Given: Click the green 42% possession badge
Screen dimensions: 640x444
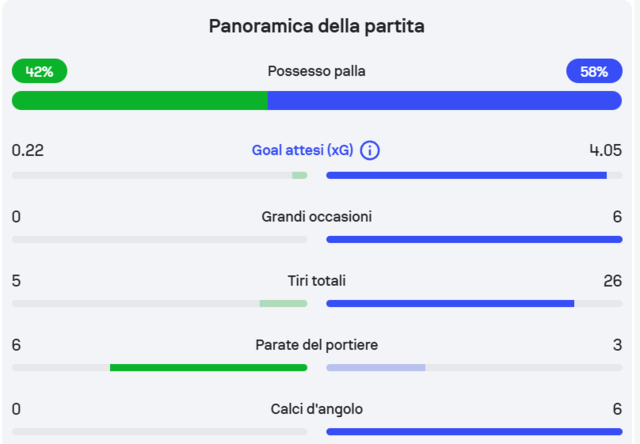Looking at the screenshot, I should 40,71.
